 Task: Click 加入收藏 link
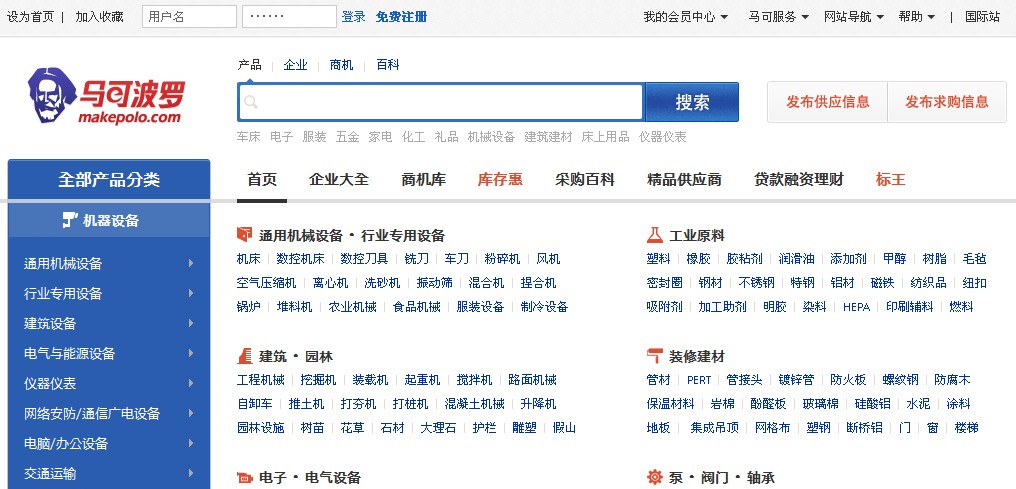click(99, 17)
